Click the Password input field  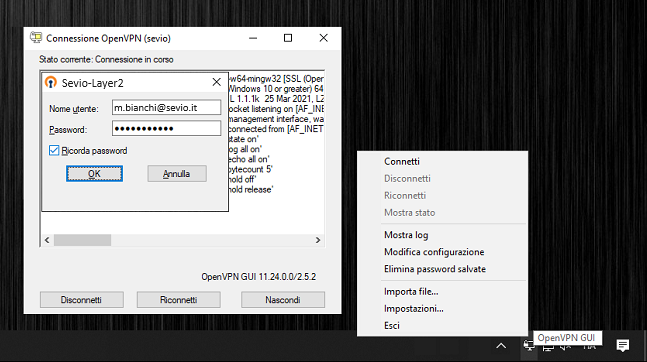coord(166,128)
